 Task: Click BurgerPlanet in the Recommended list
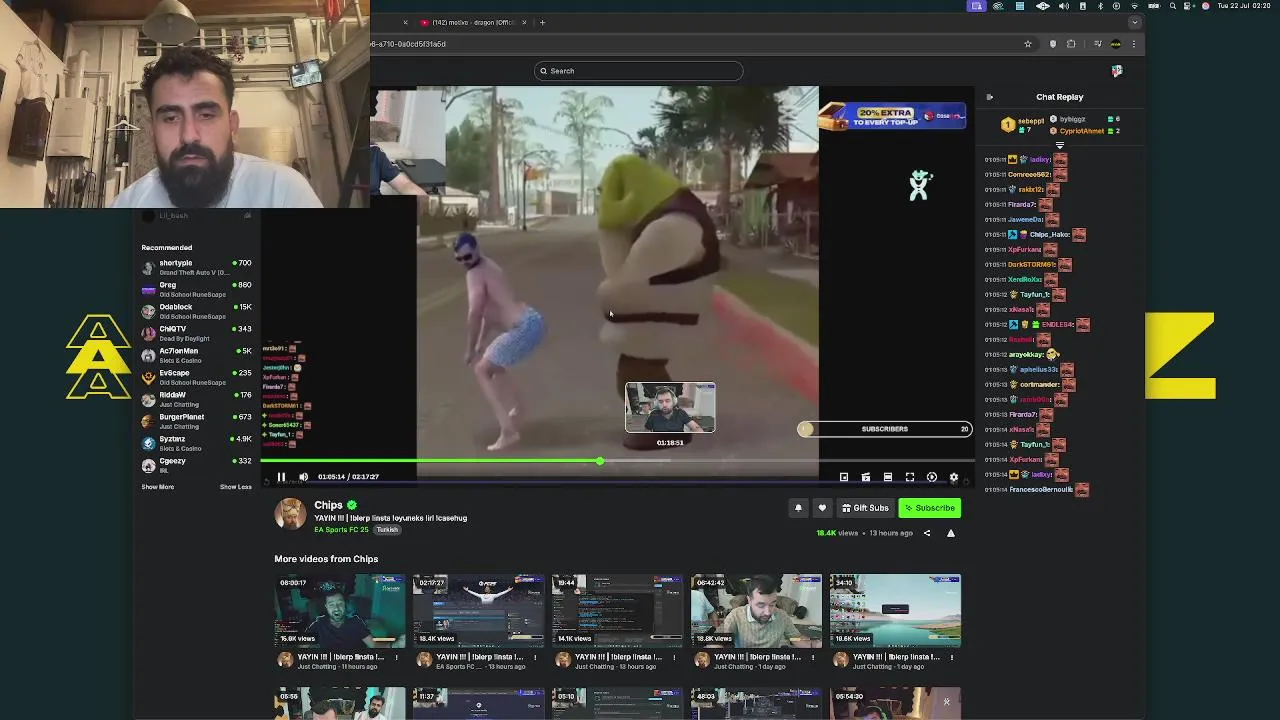click(196, 421)
